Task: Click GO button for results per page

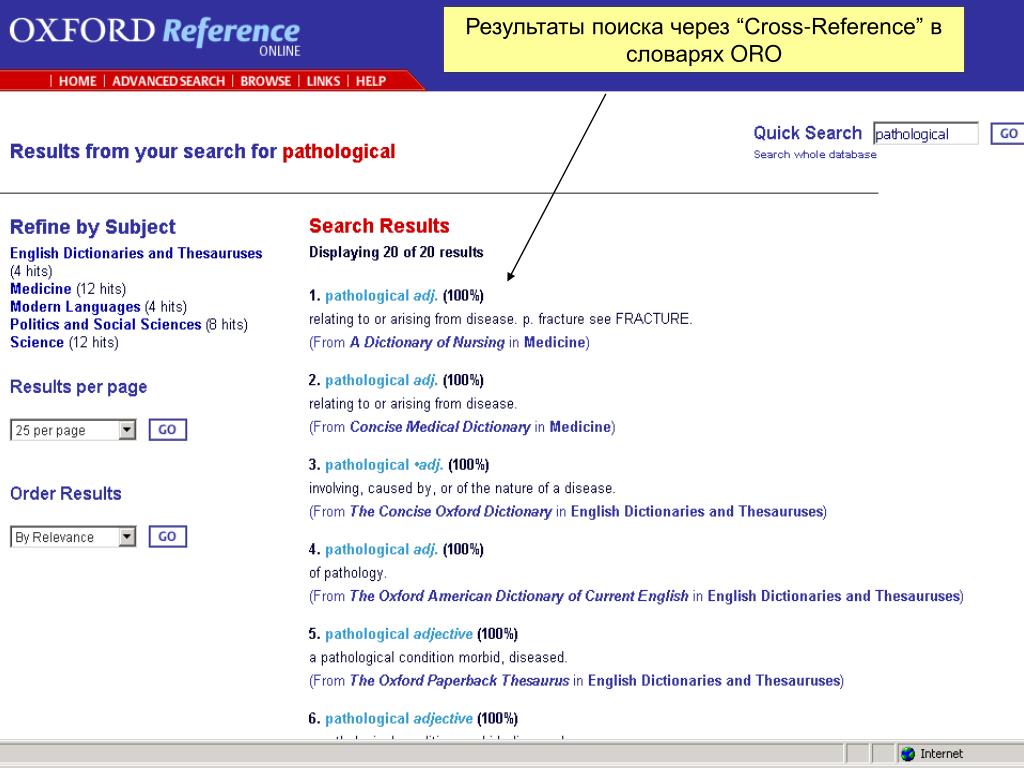Action: tap(167, 430)
